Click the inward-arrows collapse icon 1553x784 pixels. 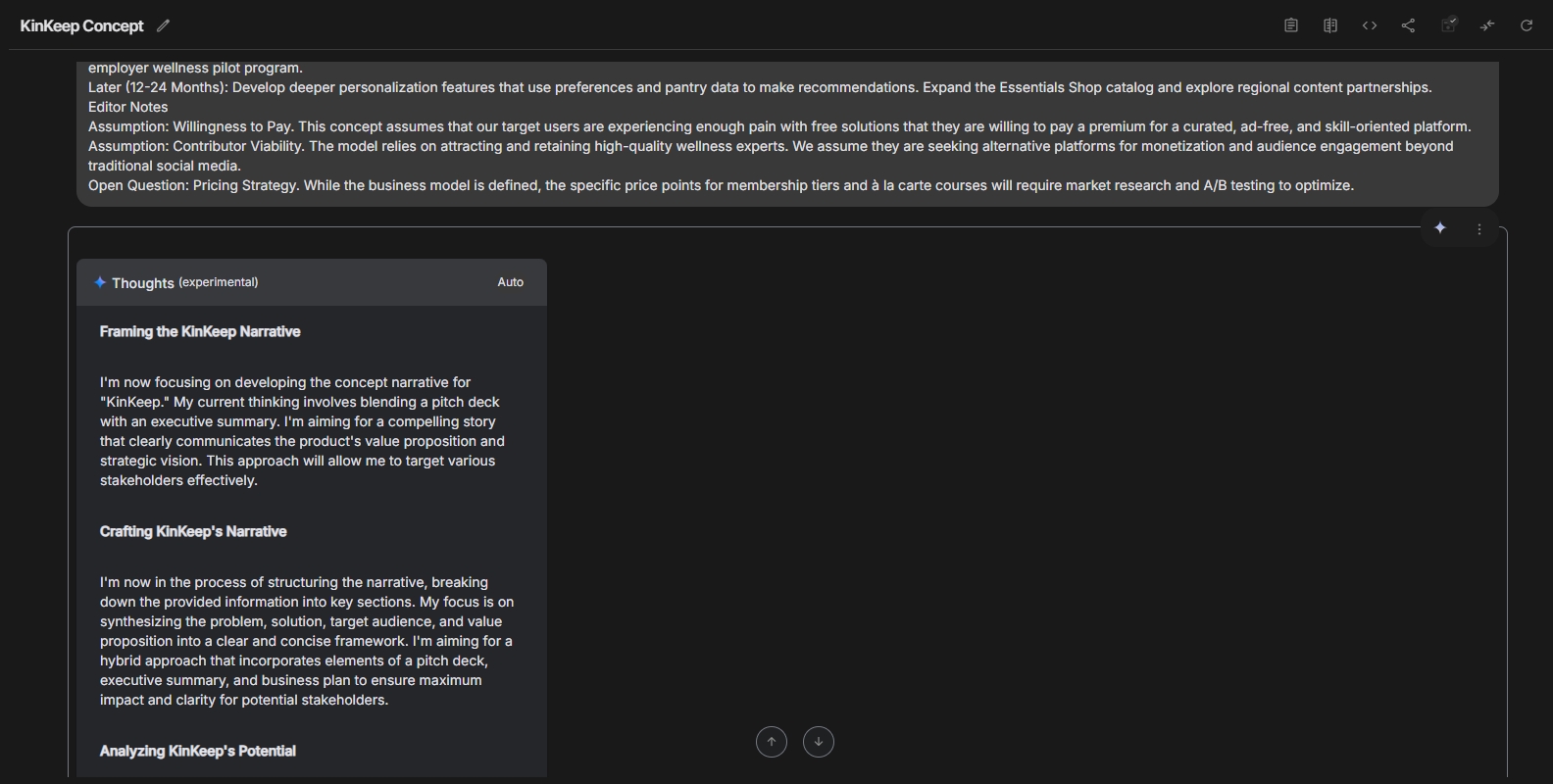1487,25
